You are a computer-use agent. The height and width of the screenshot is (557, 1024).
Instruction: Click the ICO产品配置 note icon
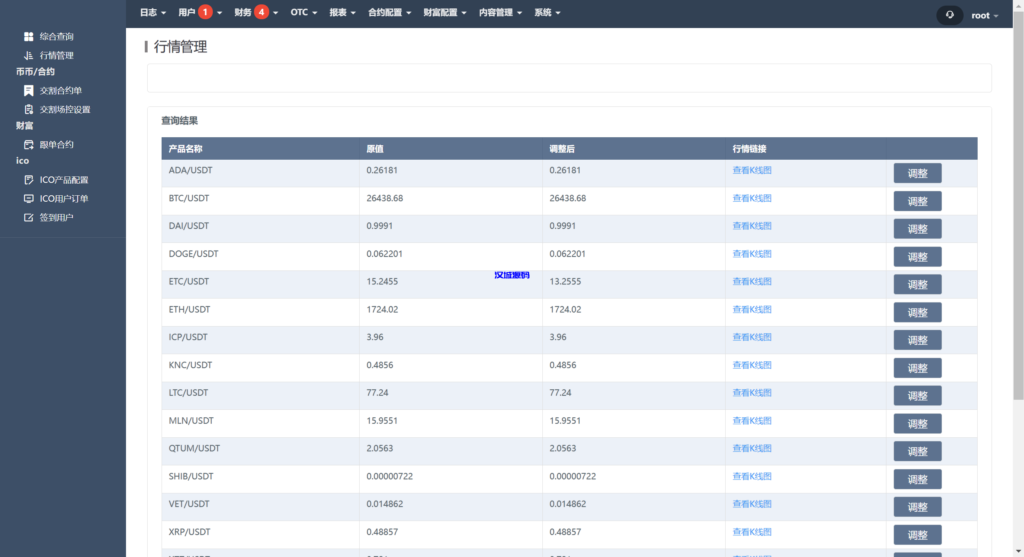(29, 181)
